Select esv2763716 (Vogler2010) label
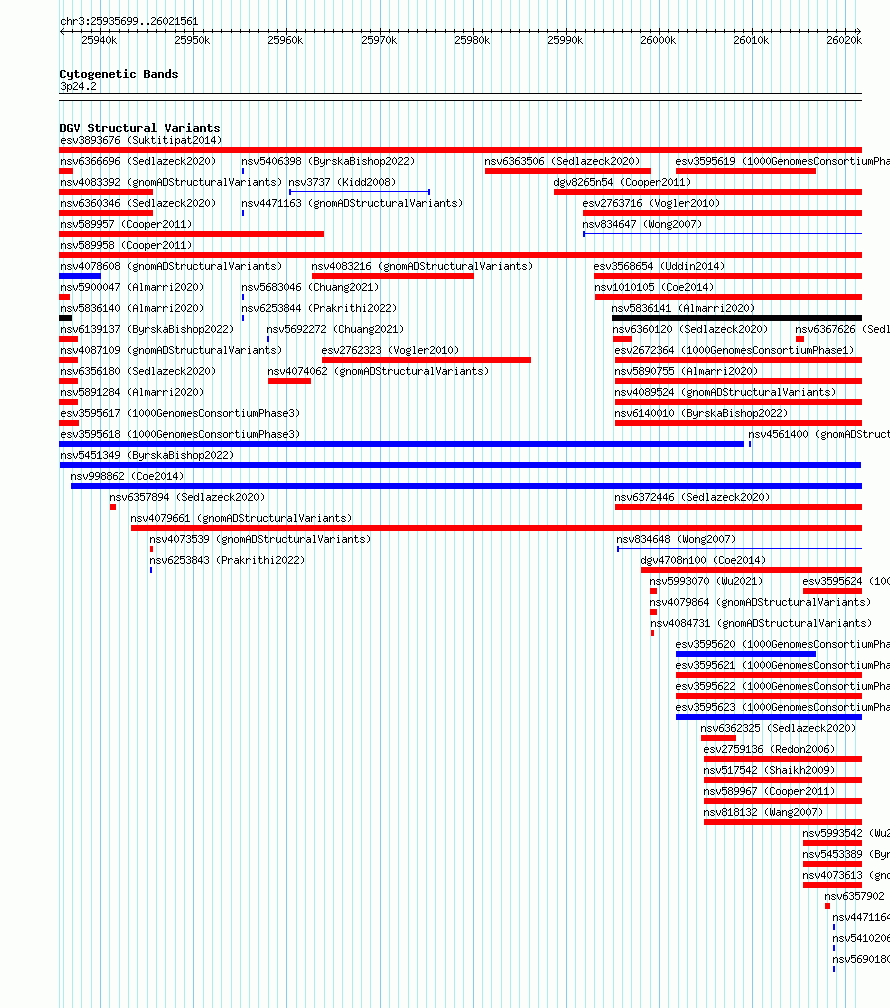This screenshot has width=890, height=1008. pos(651,203)
